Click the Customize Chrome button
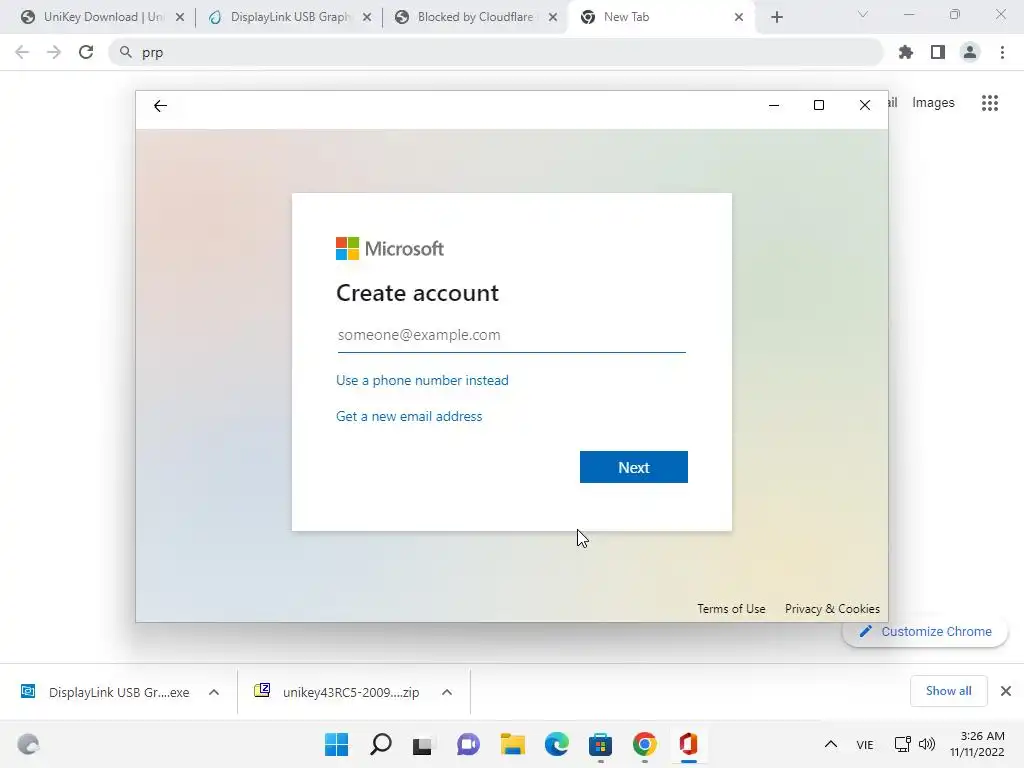The height and width of the screenshot is (768, 1024). point(925,632)
